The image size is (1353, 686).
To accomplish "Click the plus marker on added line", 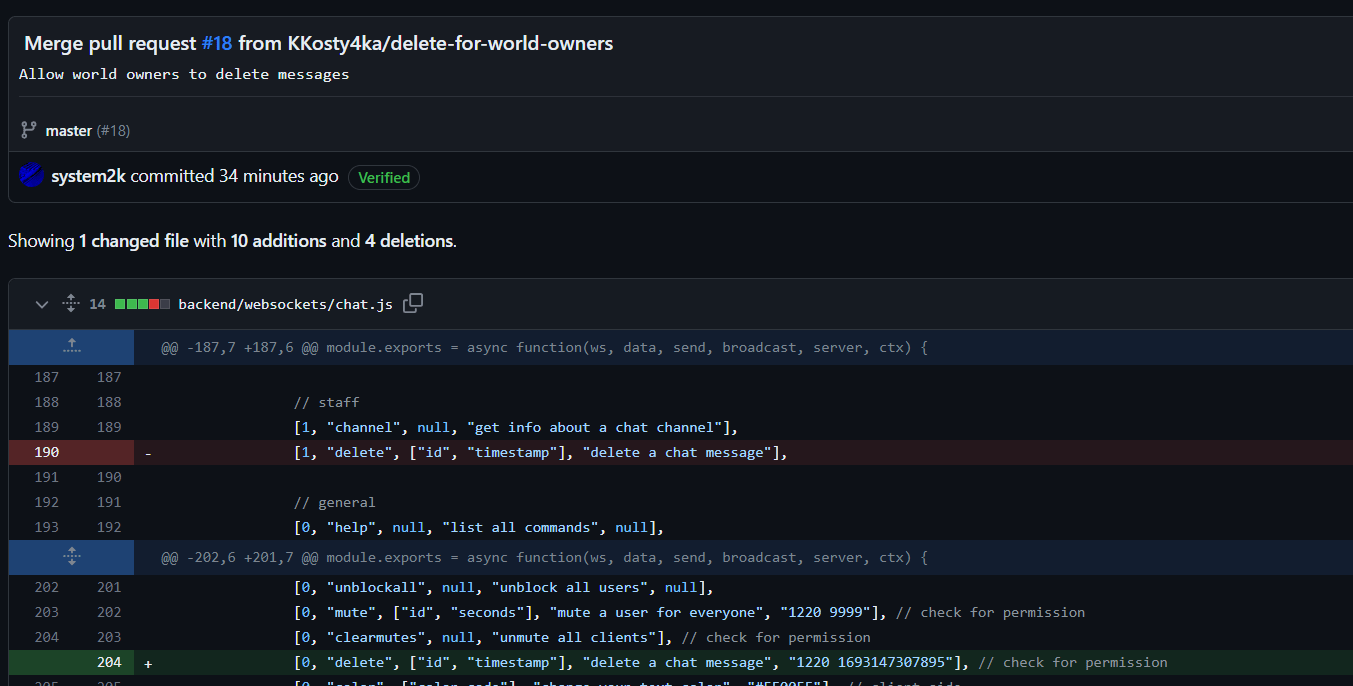I will [148, 663].
